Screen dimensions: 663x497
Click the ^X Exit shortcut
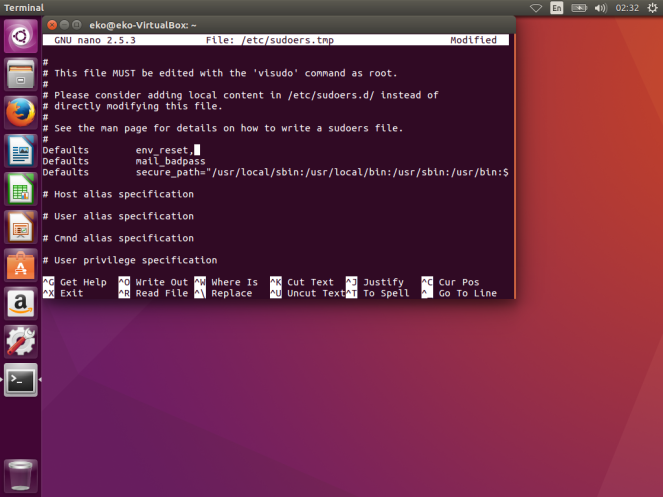pos(63,293)
